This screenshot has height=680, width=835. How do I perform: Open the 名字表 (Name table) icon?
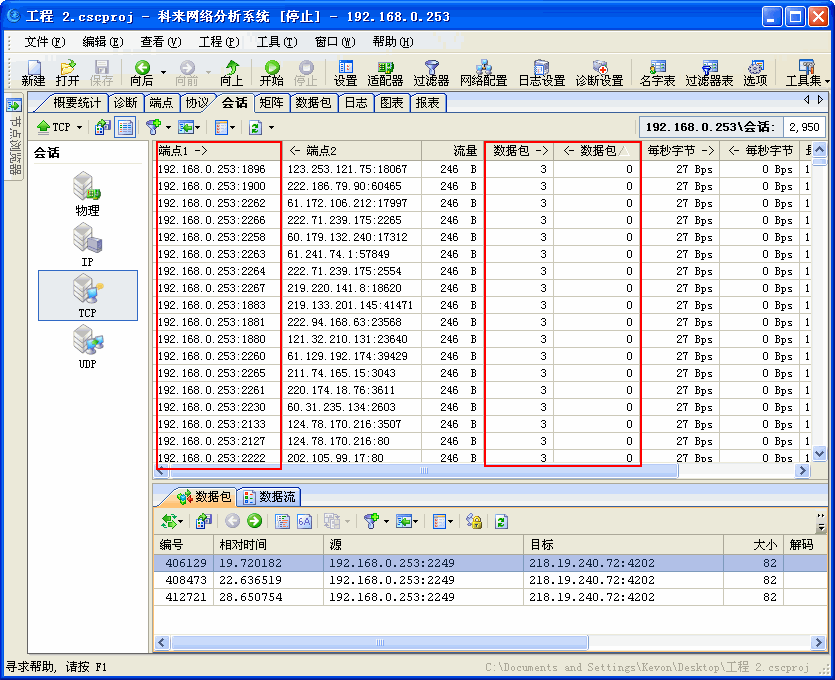tap(657, 72)
